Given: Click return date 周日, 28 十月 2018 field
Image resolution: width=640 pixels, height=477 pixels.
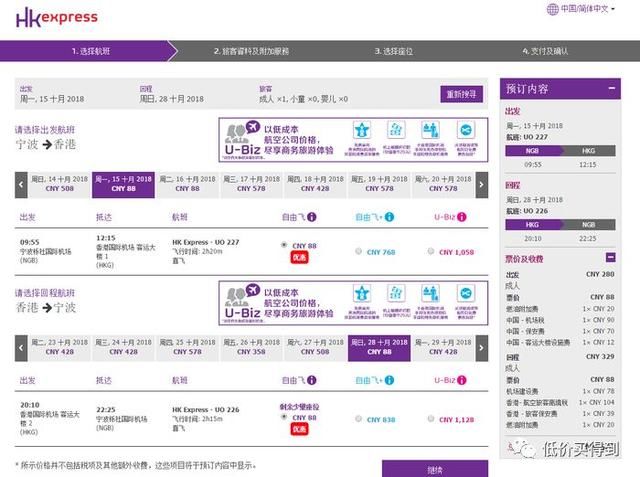Looking at the screenshot, I should point(171,99).
